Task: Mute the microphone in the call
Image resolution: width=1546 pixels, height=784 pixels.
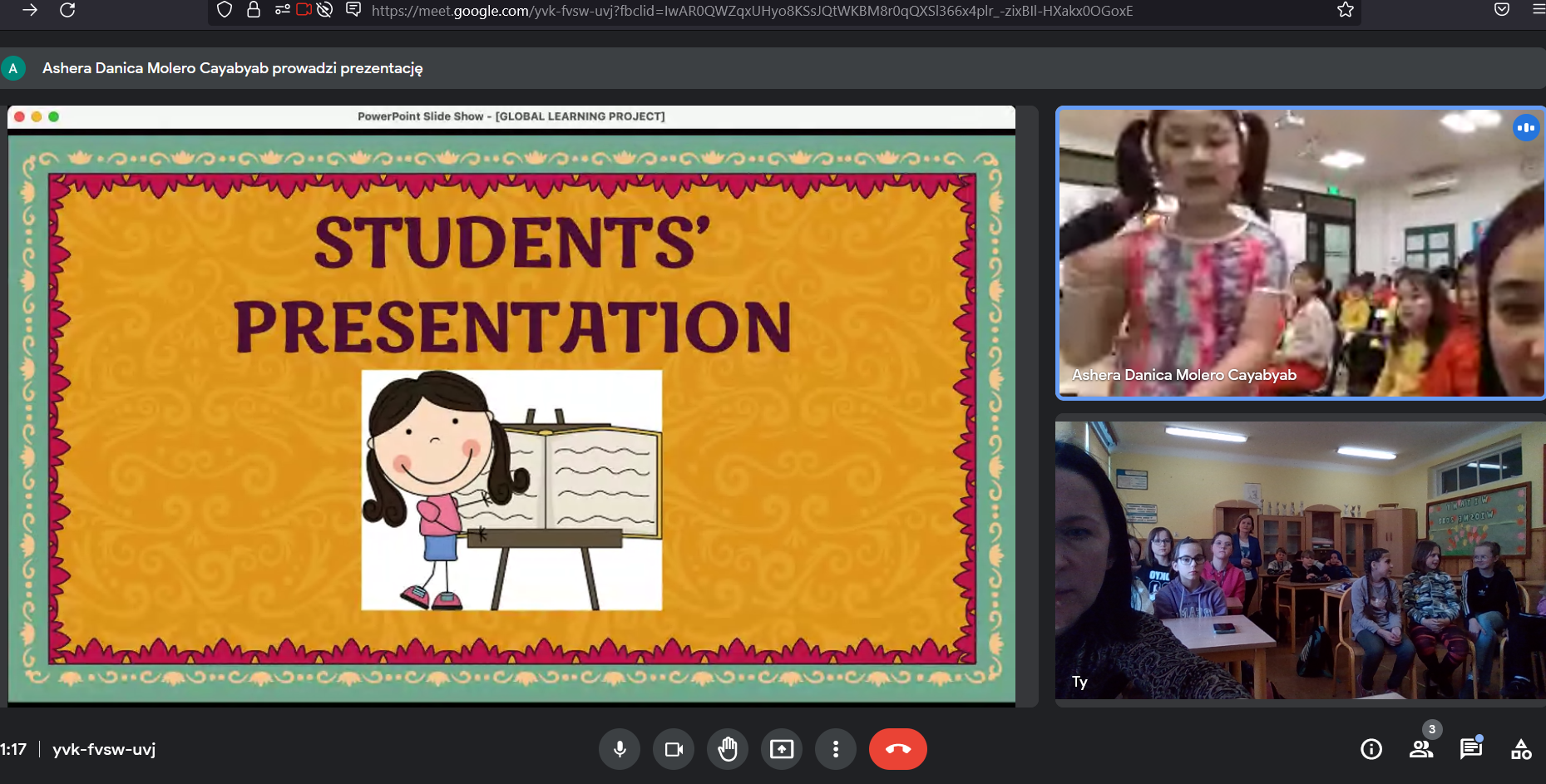Action: (620, 749)
